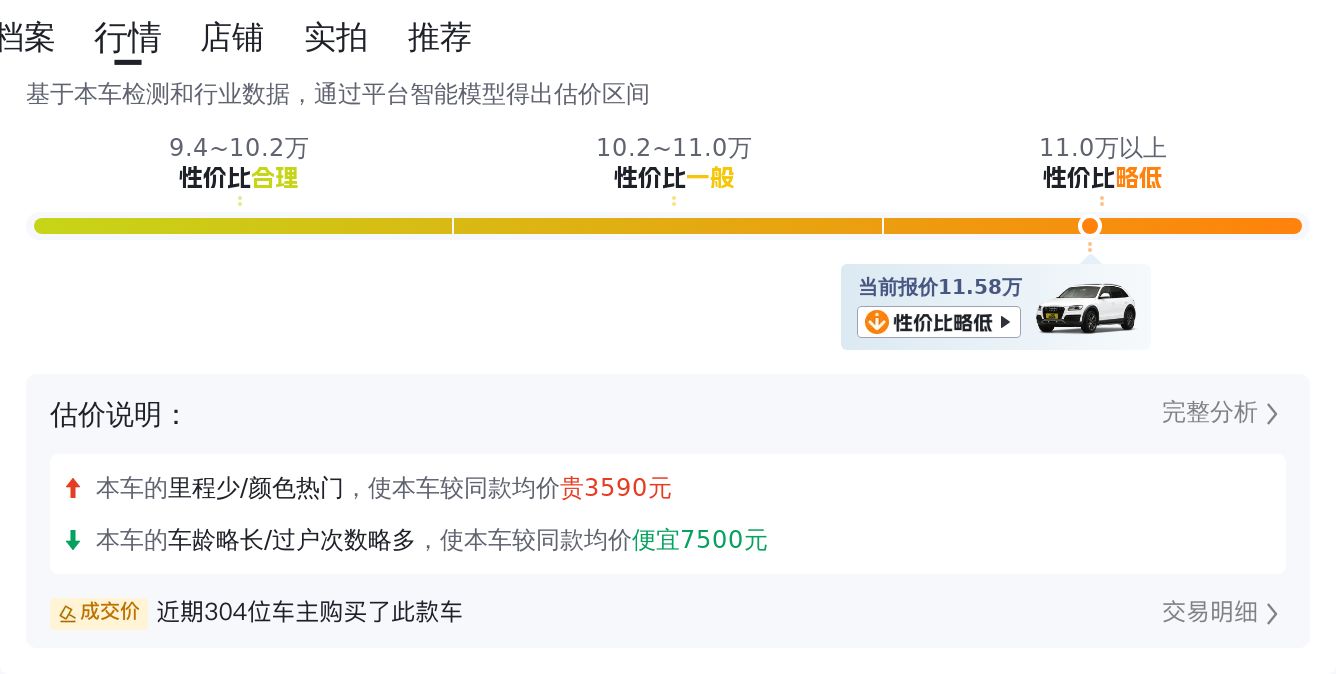Select the 10.2~11.0万 性价比一般 range label
Screen dimensions: 1336x674
coord(674,163)
